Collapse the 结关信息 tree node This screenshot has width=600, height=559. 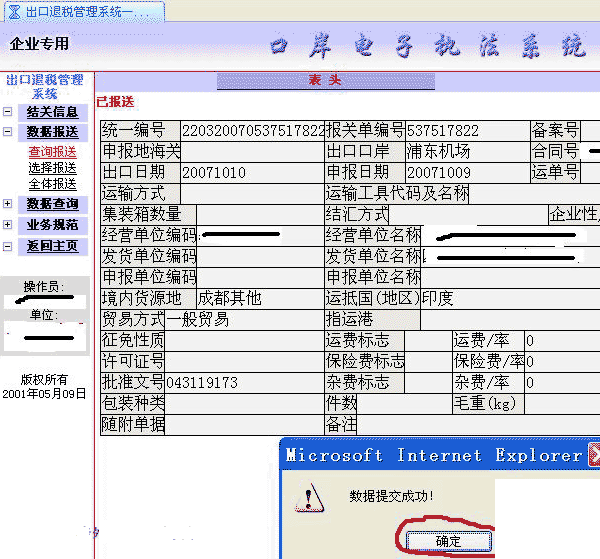[7, 112]
